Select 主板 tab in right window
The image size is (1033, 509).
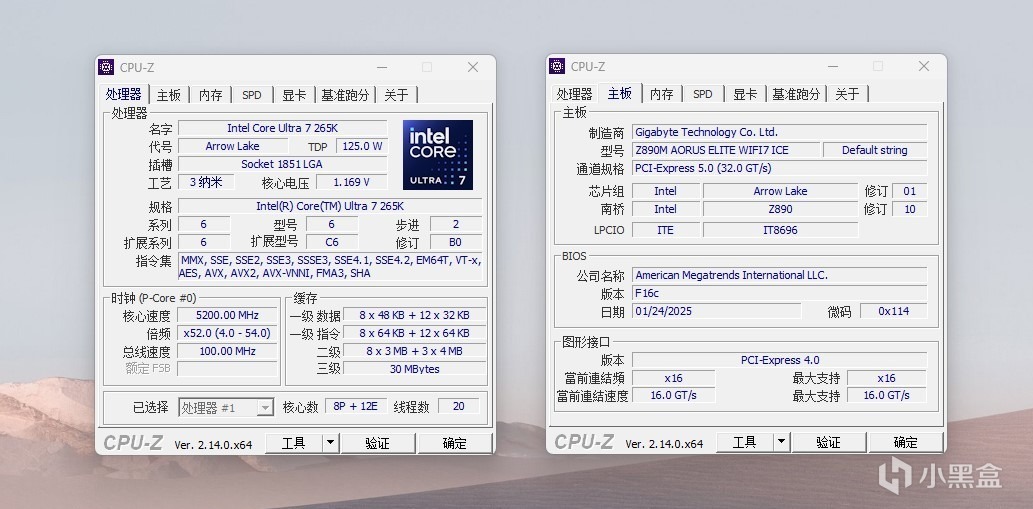point(620,93)
